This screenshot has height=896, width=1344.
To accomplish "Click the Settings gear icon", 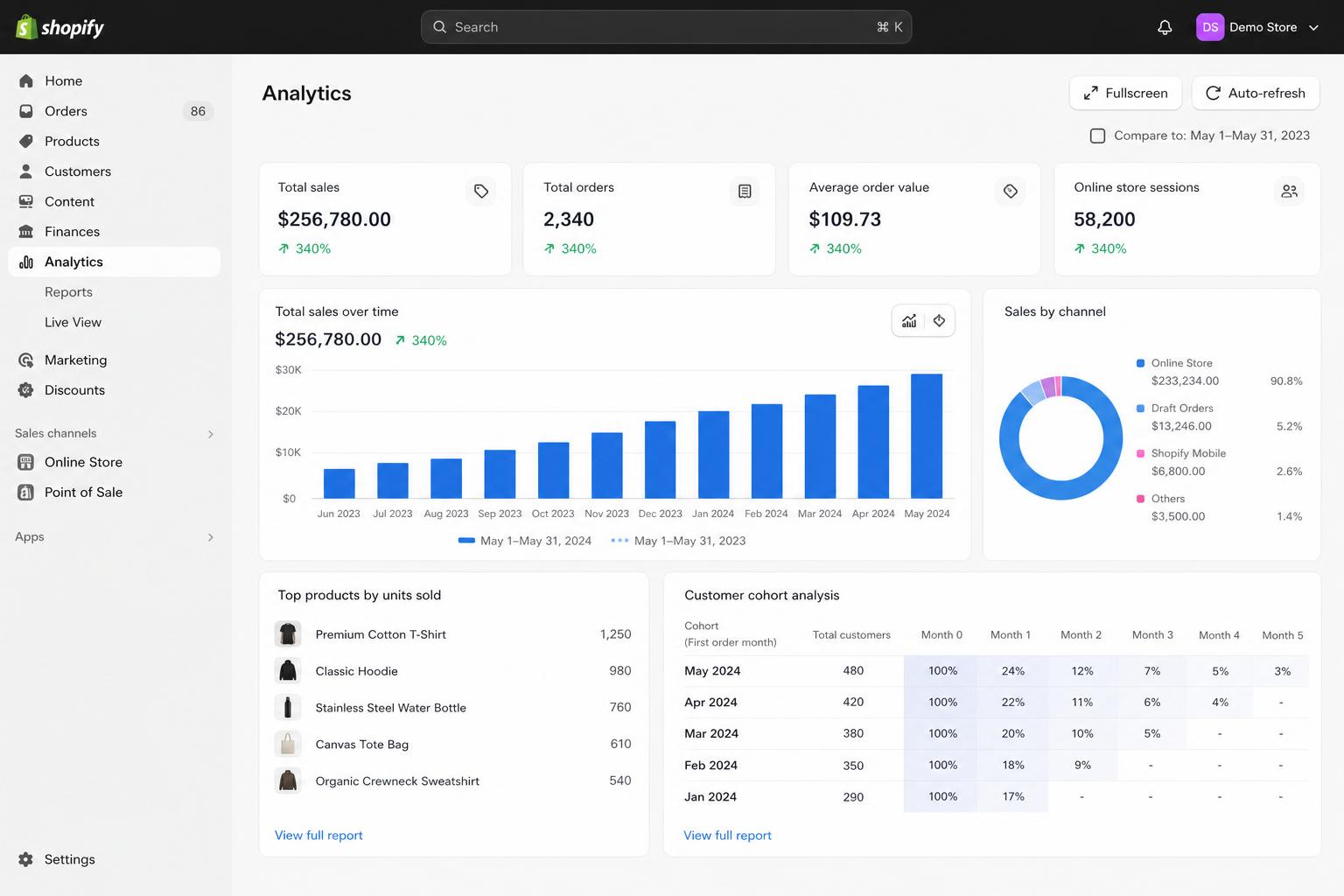I will click(26, 859).
